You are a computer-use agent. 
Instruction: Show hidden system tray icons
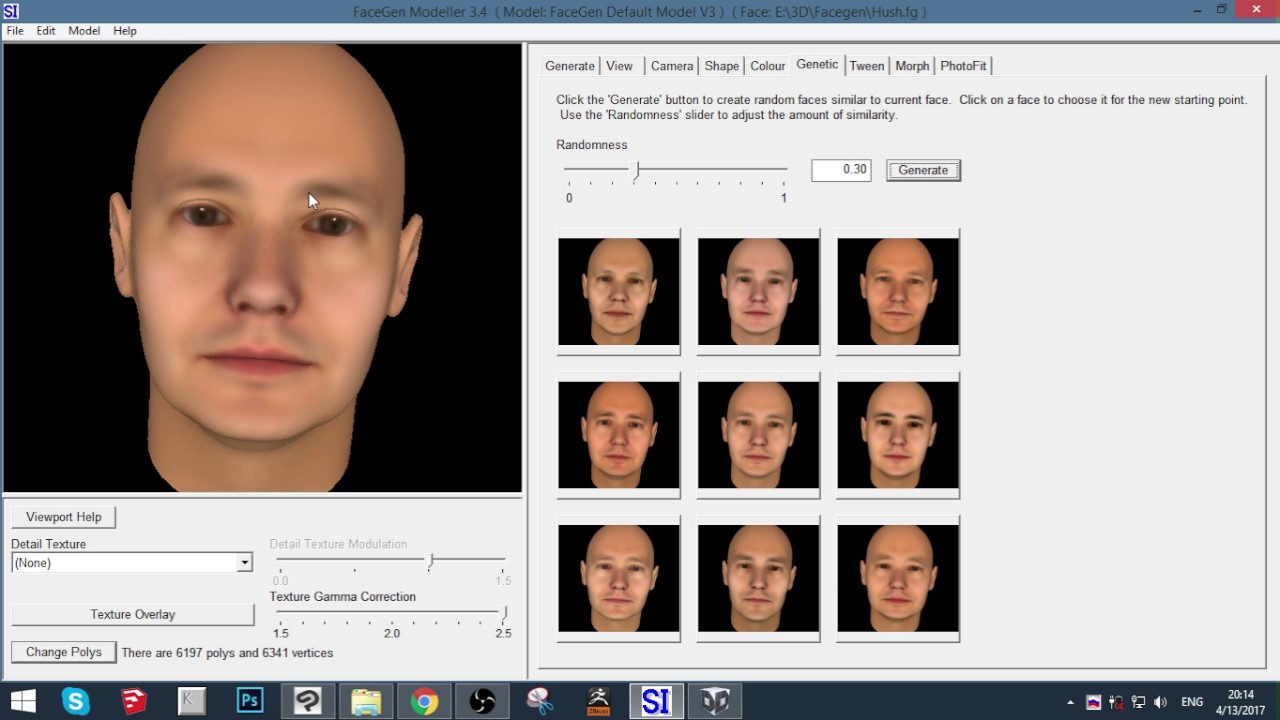pyautogui.click(x=1070, y=702)
